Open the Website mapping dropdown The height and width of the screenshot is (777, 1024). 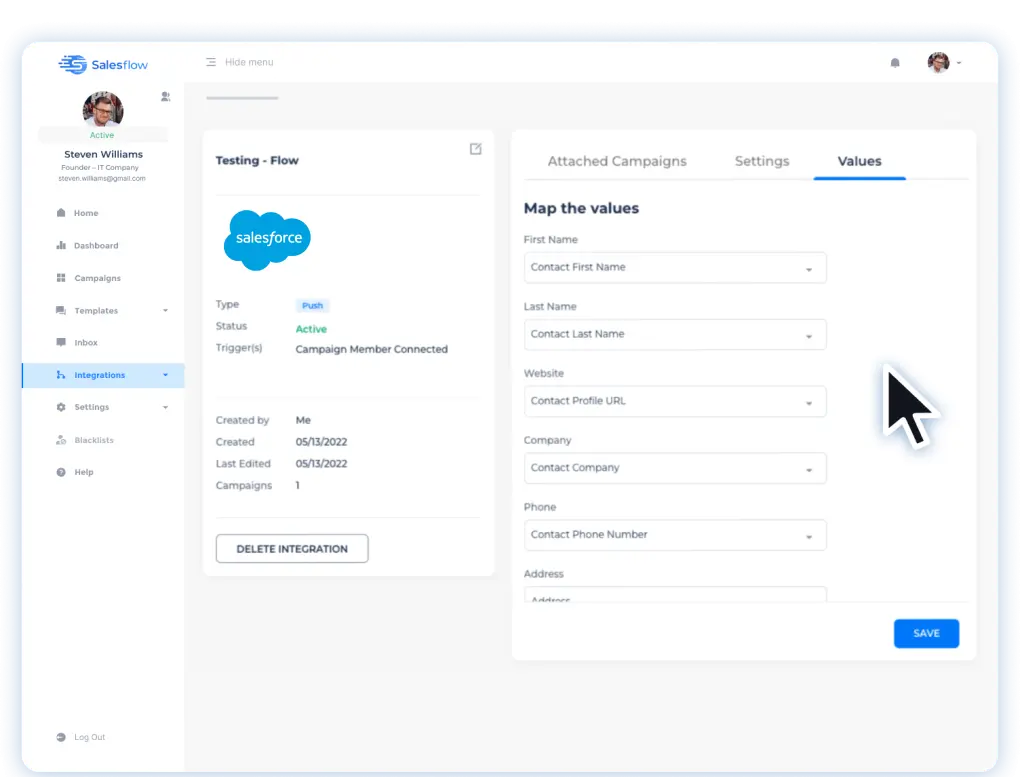(x=675, y=401)
